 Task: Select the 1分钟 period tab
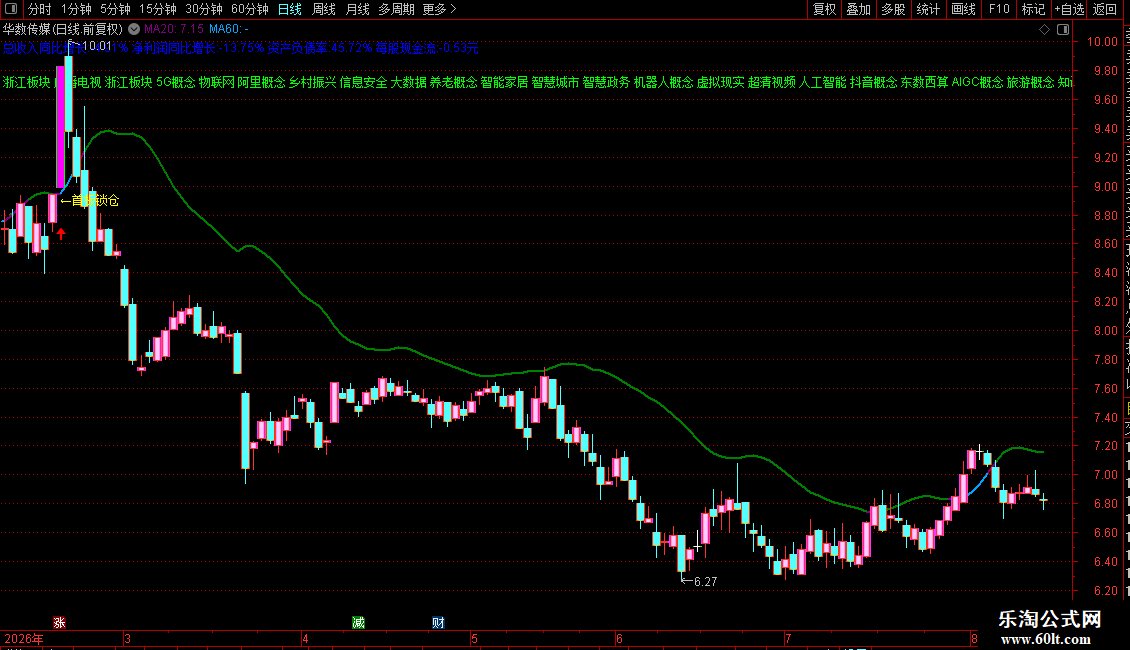76,9
